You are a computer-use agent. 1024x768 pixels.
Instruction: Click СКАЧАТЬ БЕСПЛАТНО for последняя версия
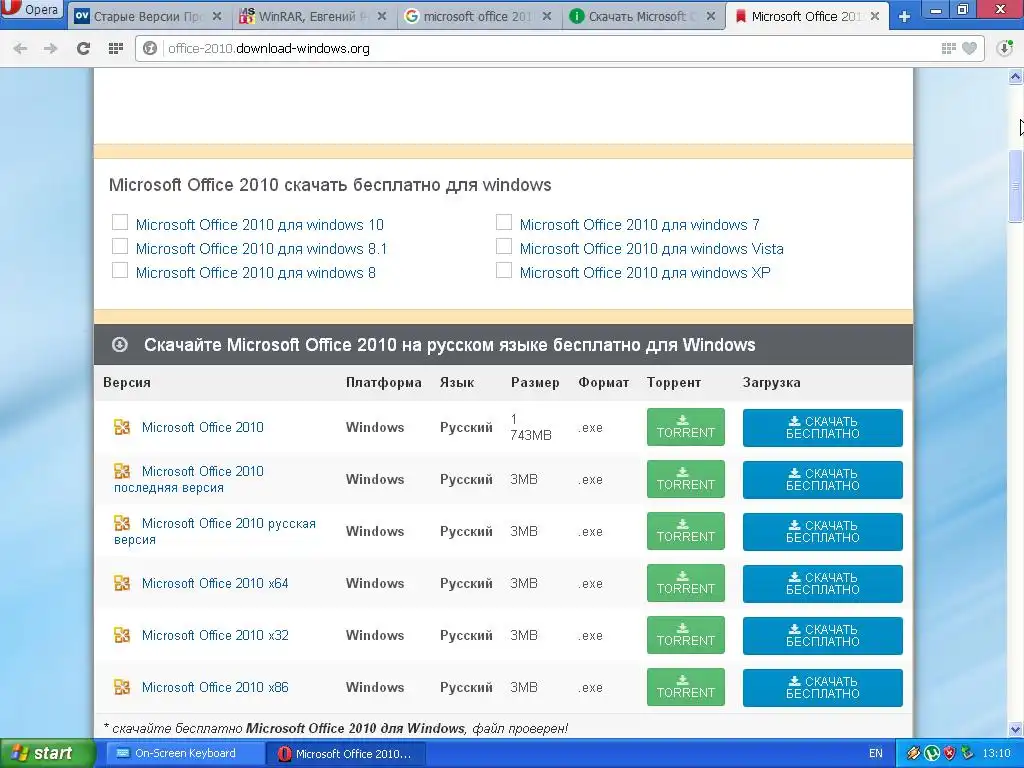(x=823, y=479)
